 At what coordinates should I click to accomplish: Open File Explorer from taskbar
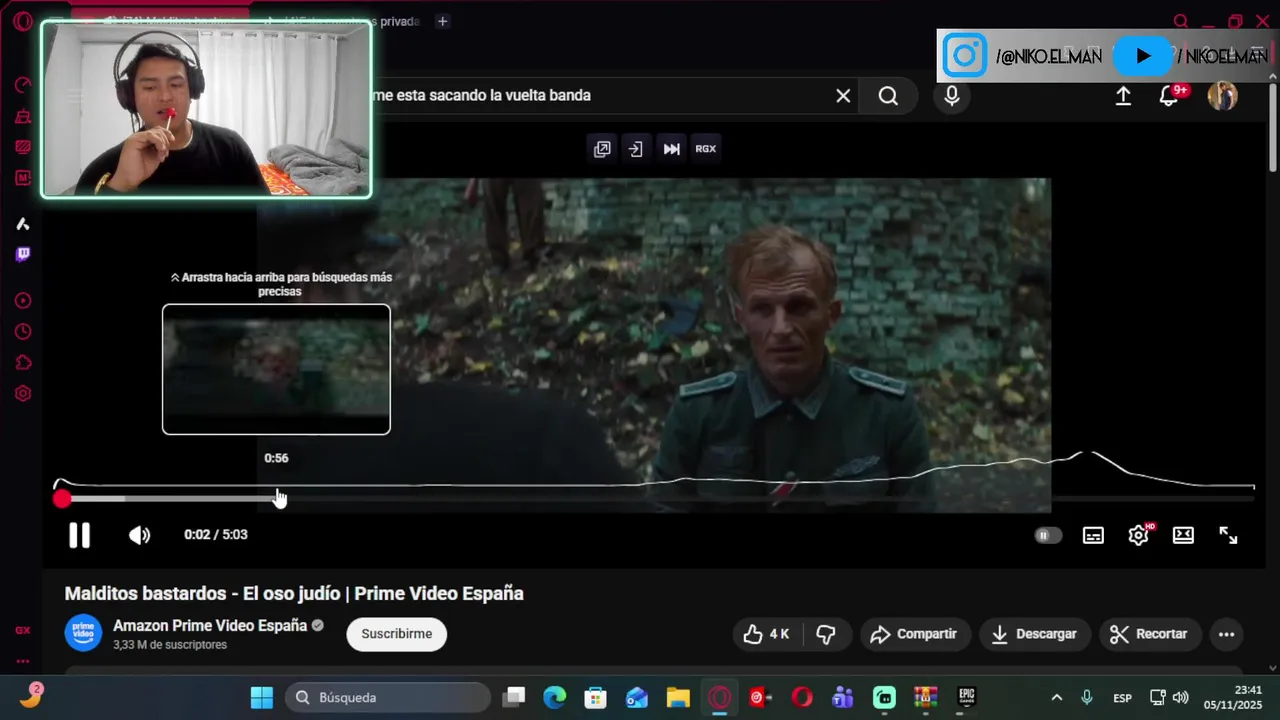[x=678, y=697]
